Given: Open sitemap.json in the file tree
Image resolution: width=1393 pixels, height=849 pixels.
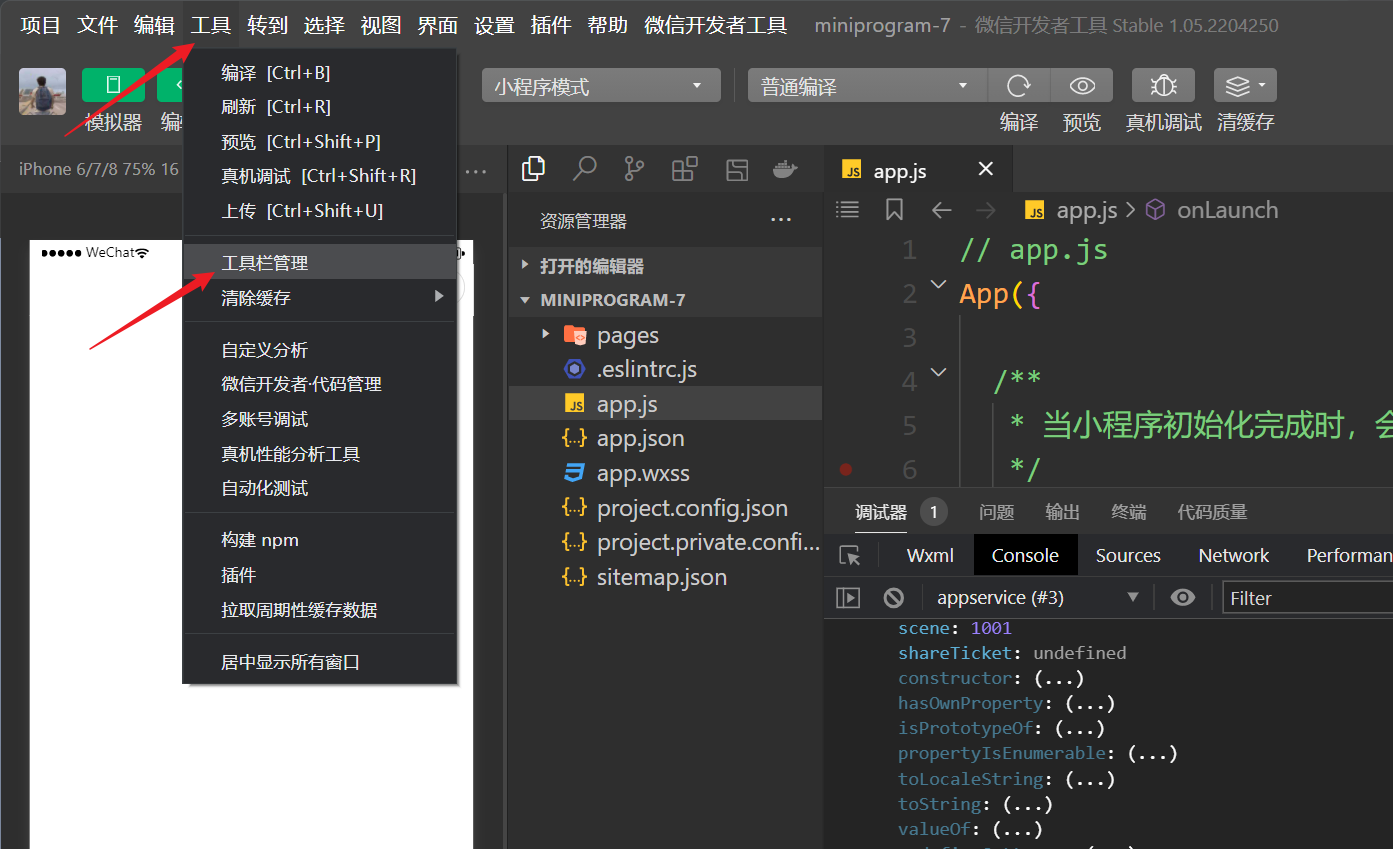Looking at the screenshot, I should (665, 577).
